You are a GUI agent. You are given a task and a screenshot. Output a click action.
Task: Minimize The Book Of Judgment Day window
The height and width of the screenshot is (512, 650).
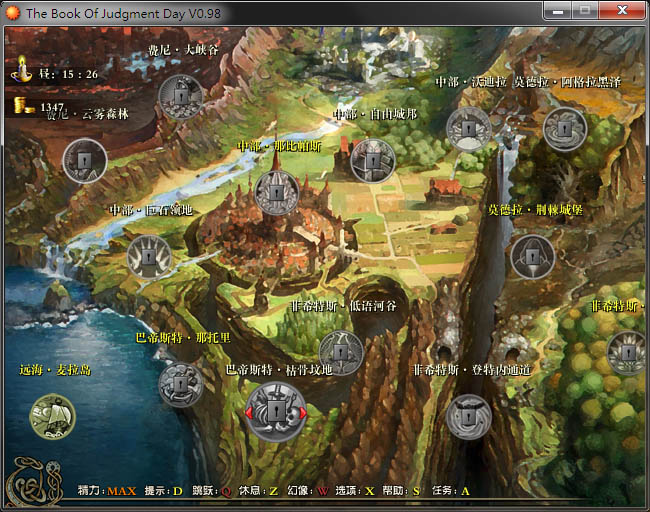coord(558,10)
